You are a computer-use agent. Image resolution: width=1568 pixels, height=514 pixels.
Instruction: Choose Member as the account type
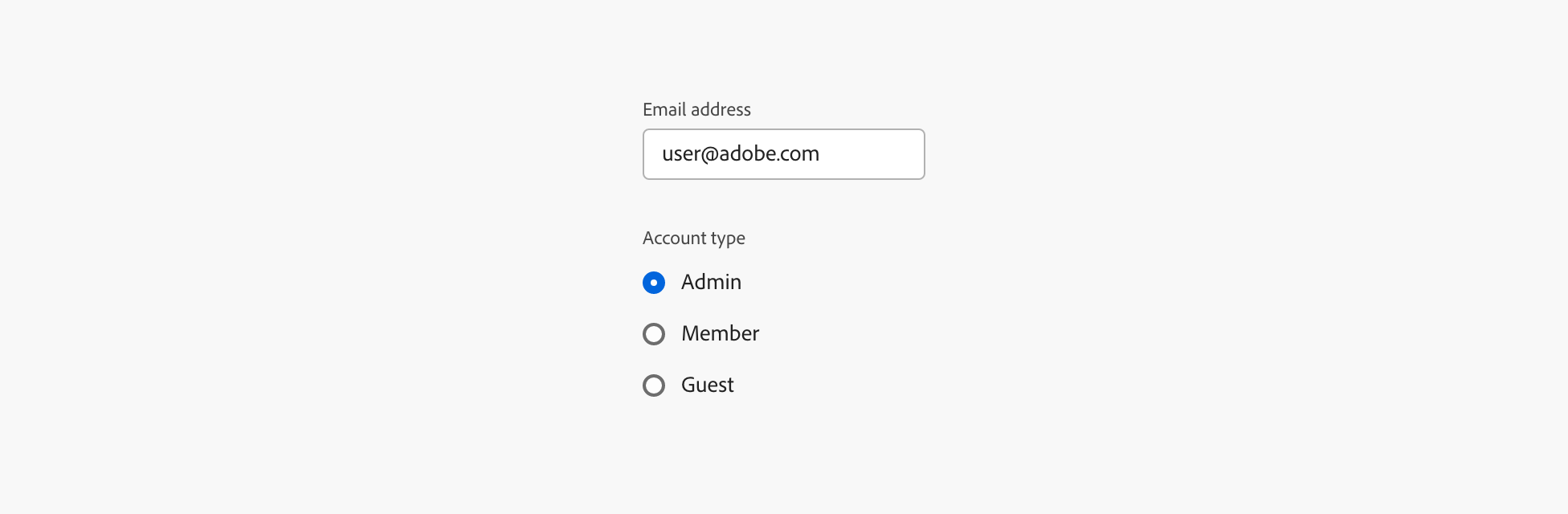coord(654,334)
